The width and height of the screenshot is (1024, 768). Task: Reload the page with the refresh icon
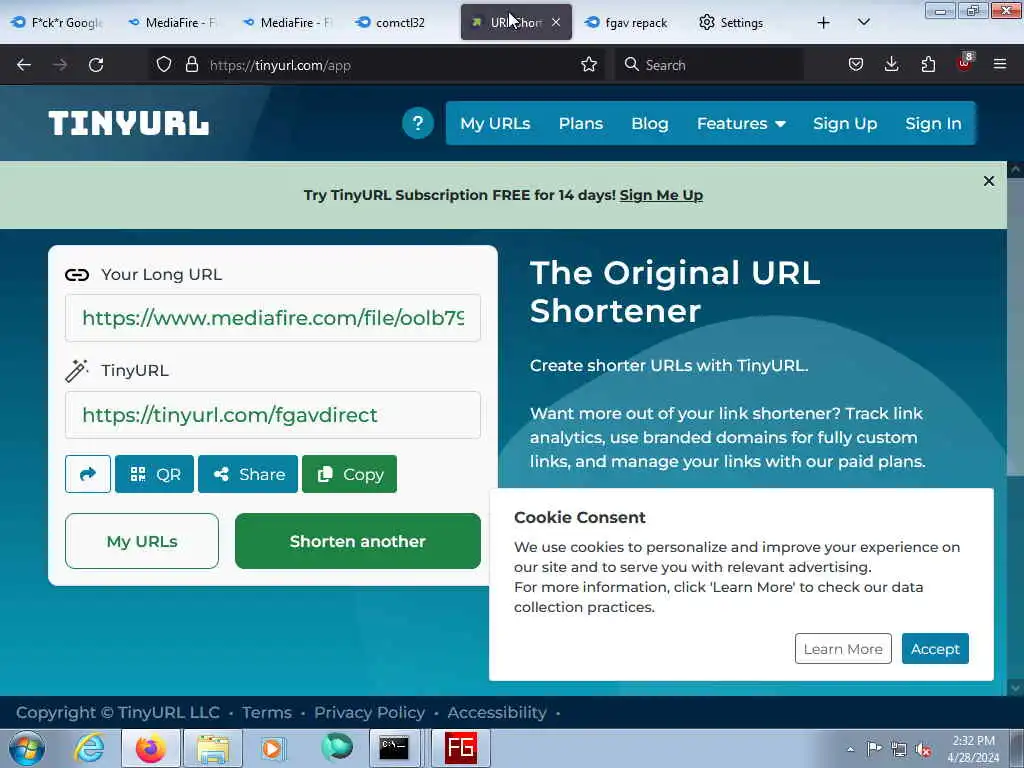pyautogui.click(x=96, y=65)
